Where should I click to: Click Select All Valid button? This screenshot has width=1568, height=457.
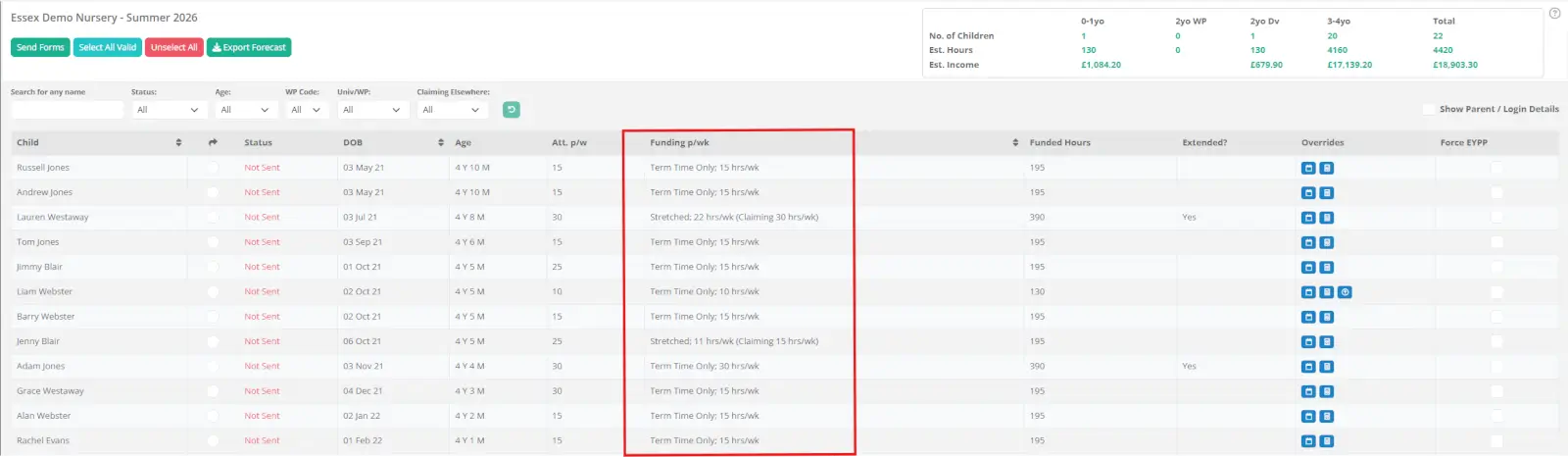[108, 47]
